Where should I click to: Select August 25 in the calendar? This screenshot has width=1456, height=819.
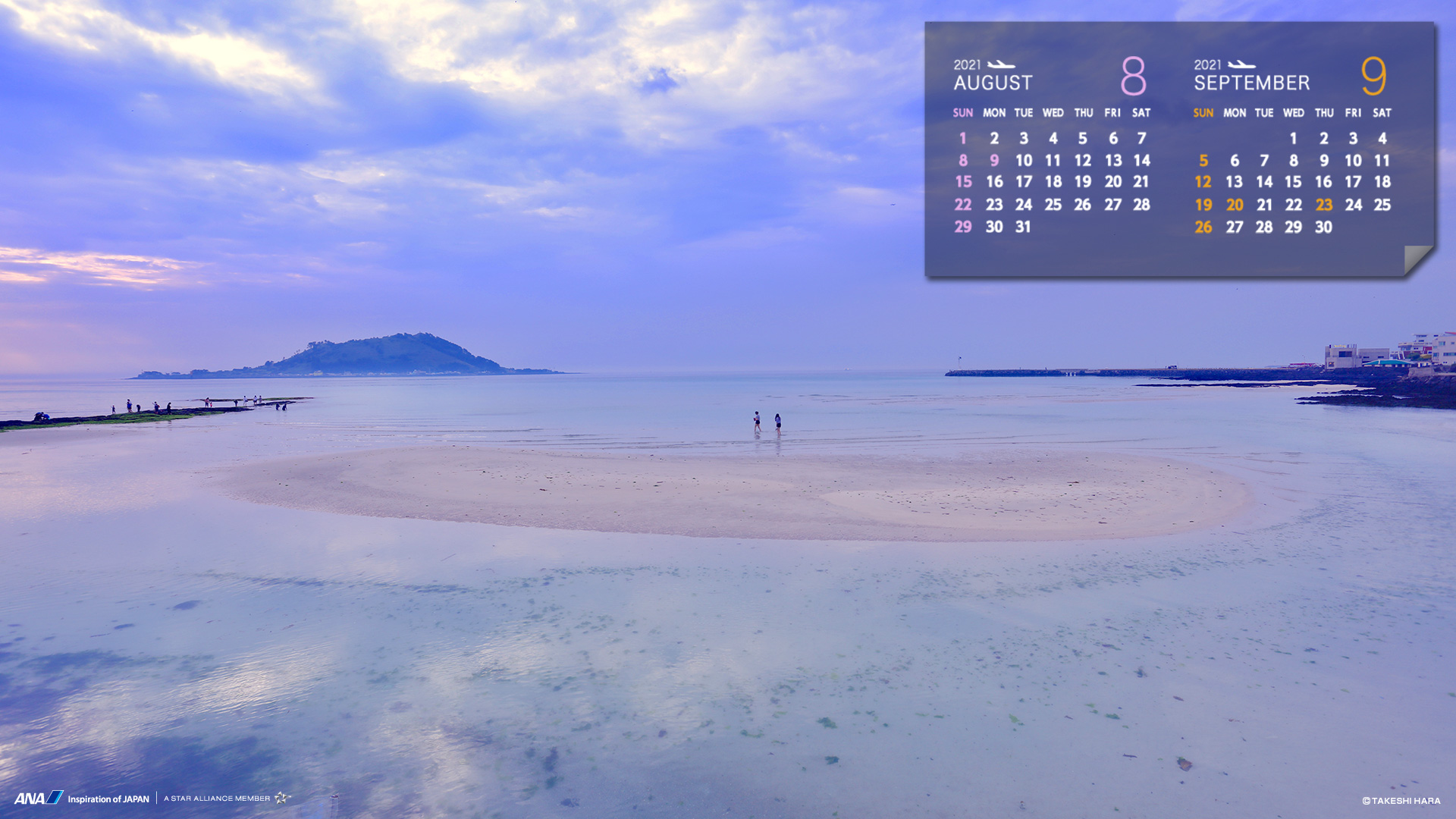coord(1053,205)
